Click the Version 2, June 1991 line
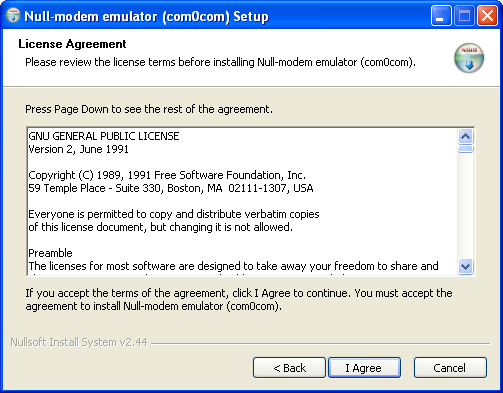This screenshot has width=503, height=393. [x=78, y=149]
